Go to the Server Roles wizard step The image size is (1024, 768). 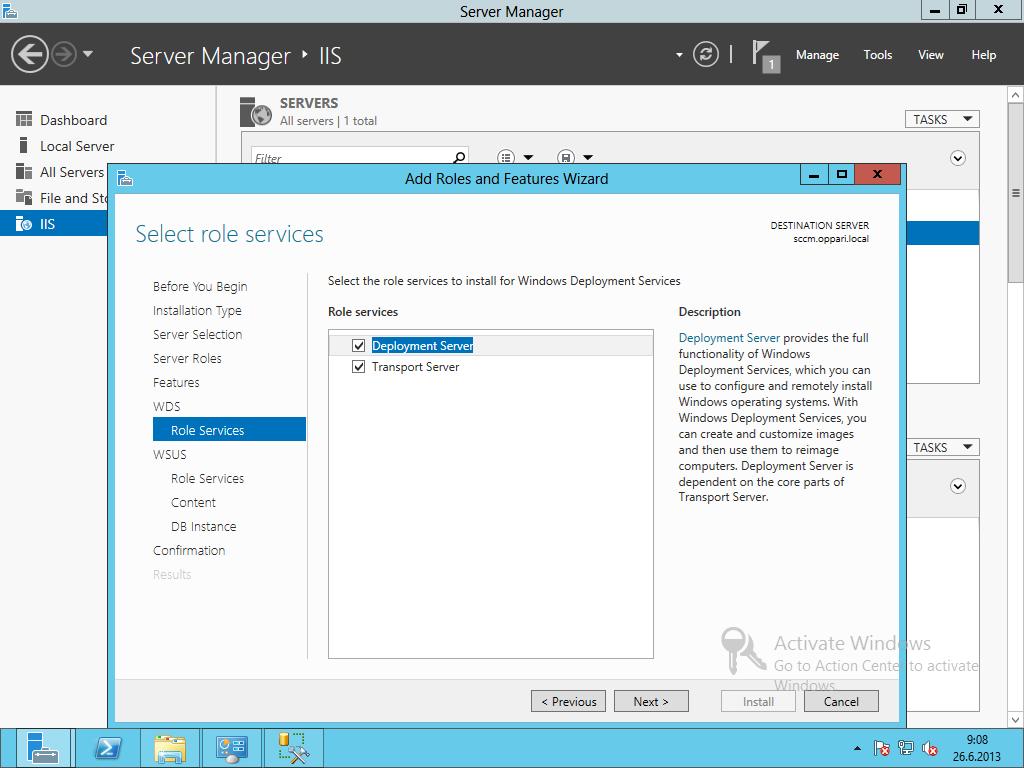click(x=187, y=359)
